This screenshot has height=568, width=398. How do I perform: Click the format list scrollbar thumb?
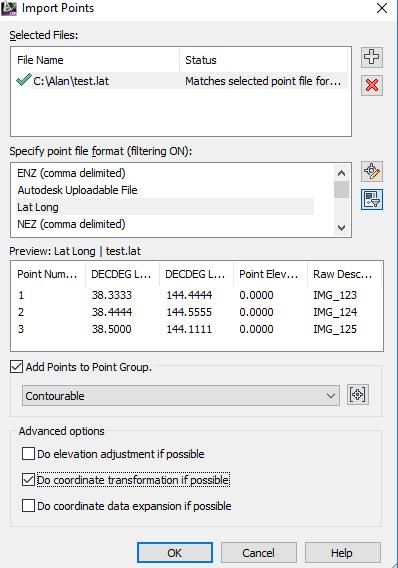click(x=341, y=189)
